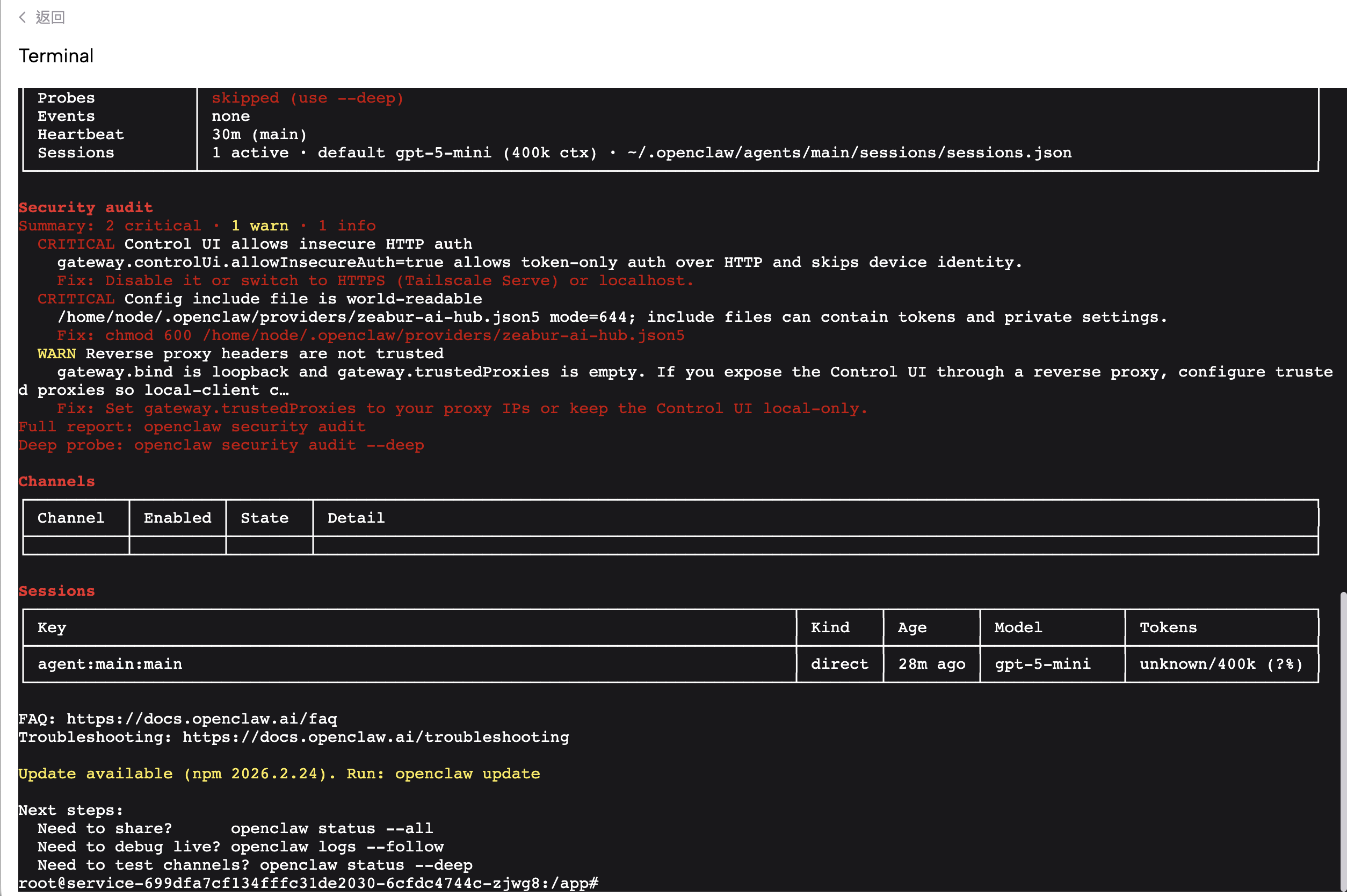1347x896 pixels.
Task: Click the 'Update available (npm 2026.2.24)' line
Action: coord(279,773)
